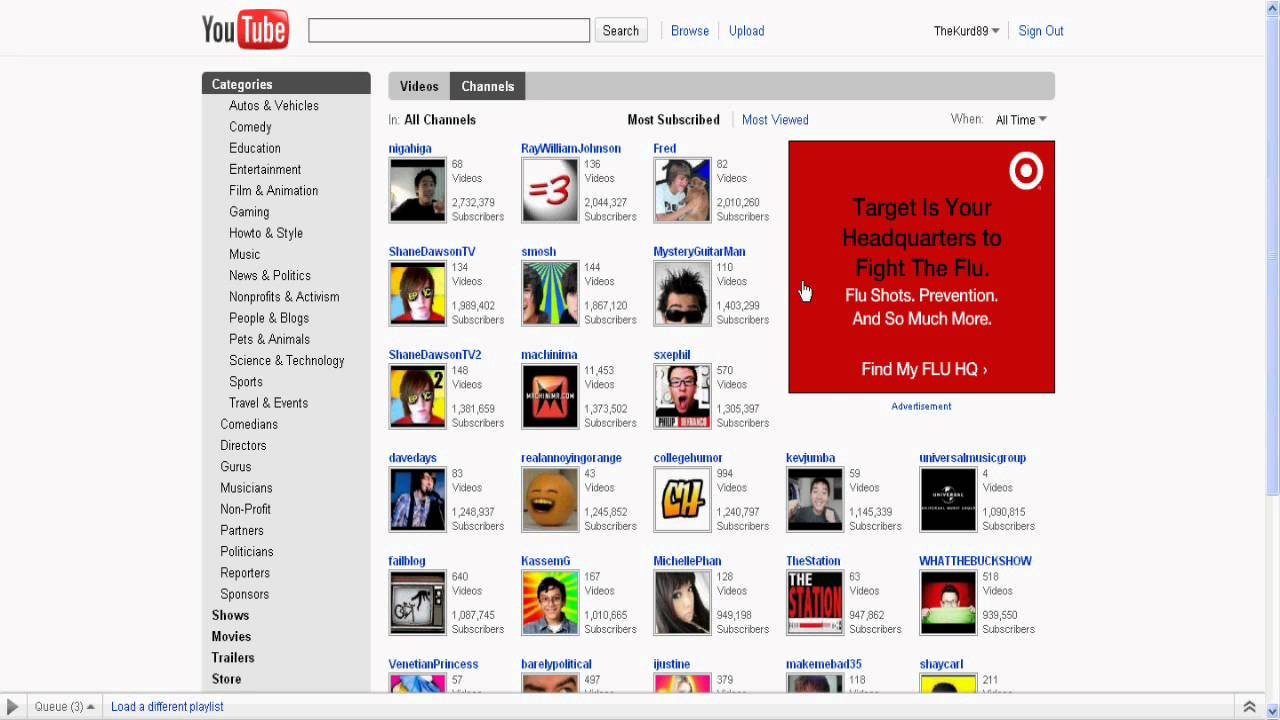The width and height of the screenshot is (1280, 720).
Task: Select Science & Technology category
Action: point(287,361)
